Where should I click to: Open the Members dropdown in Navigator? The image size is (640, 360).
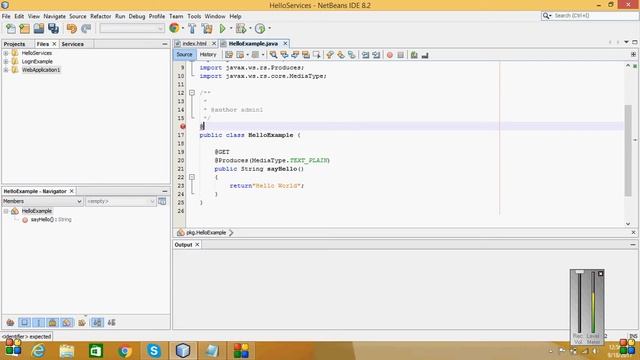pos(43,201)
